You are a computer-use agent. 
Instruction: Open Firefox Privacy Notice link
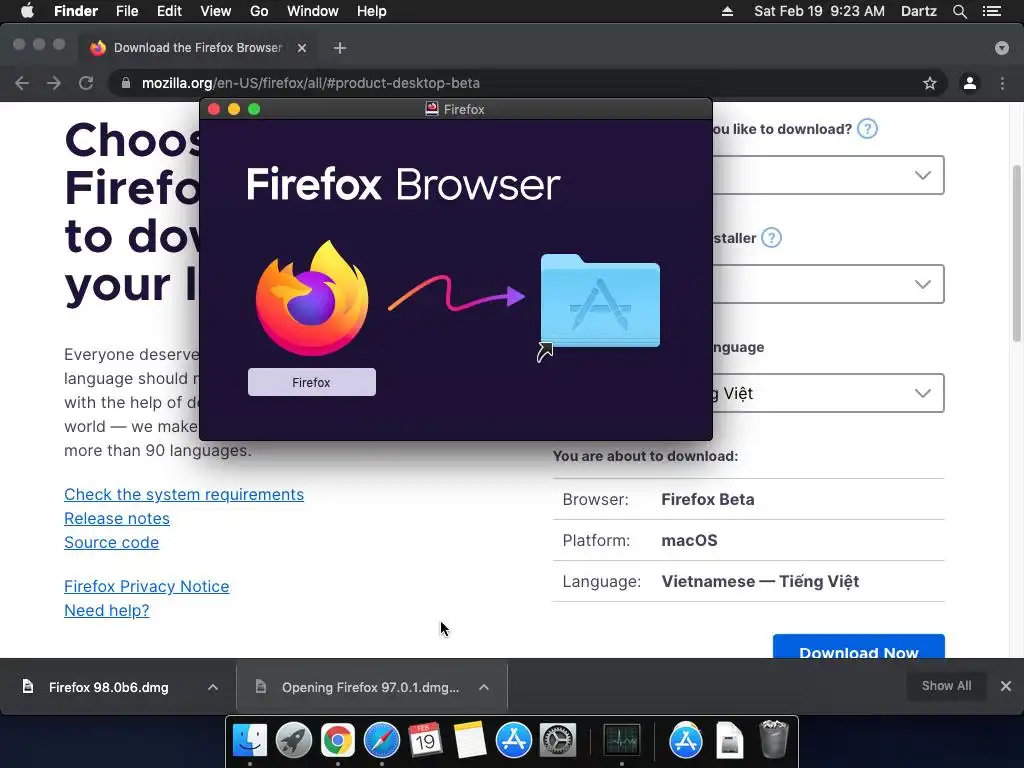(x=147, y=586)
